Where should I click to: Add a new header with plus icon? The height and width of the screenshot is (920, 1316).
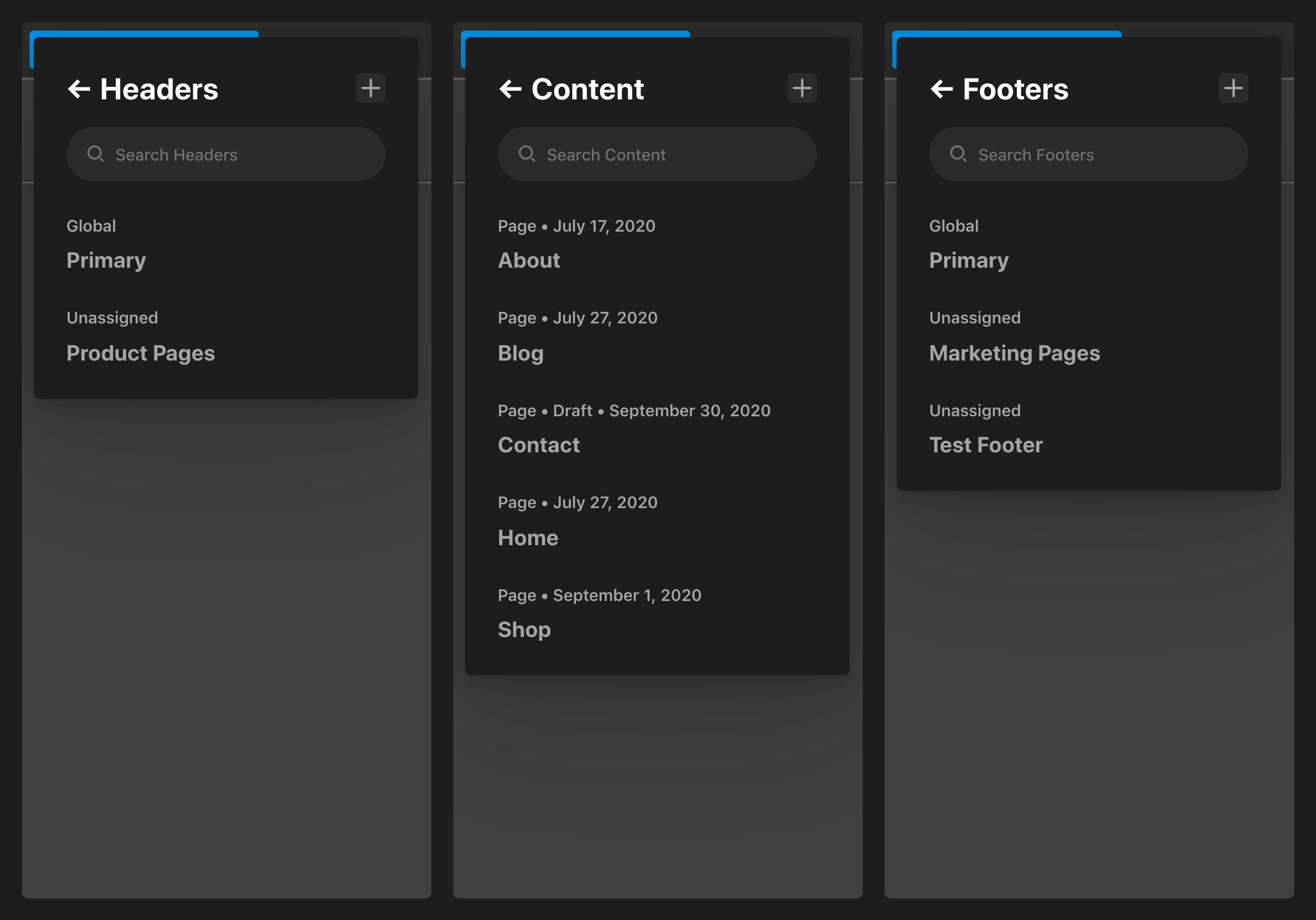pos(370,89)
